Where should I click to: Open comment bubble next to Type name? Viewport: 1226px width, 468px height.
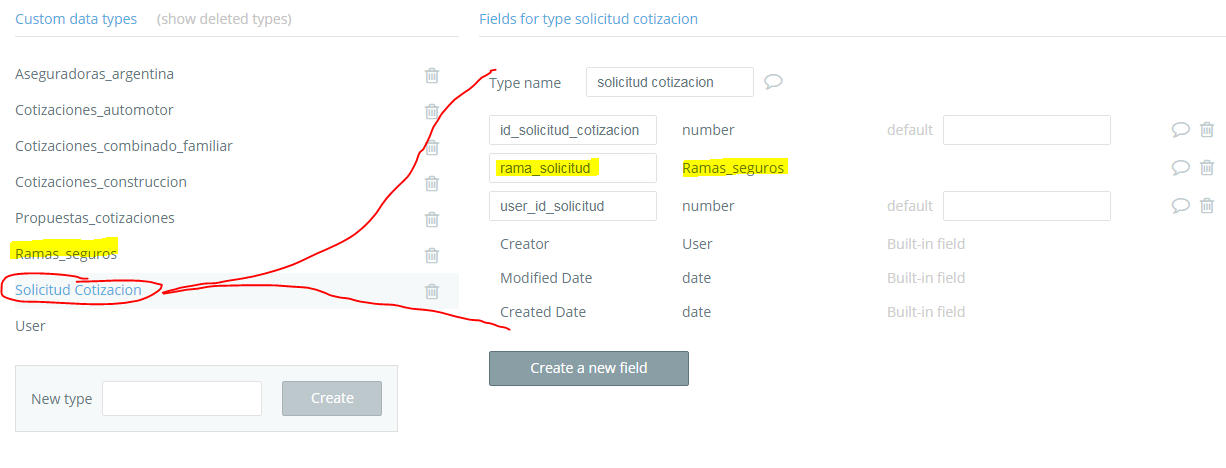click(x=773, y=82)
